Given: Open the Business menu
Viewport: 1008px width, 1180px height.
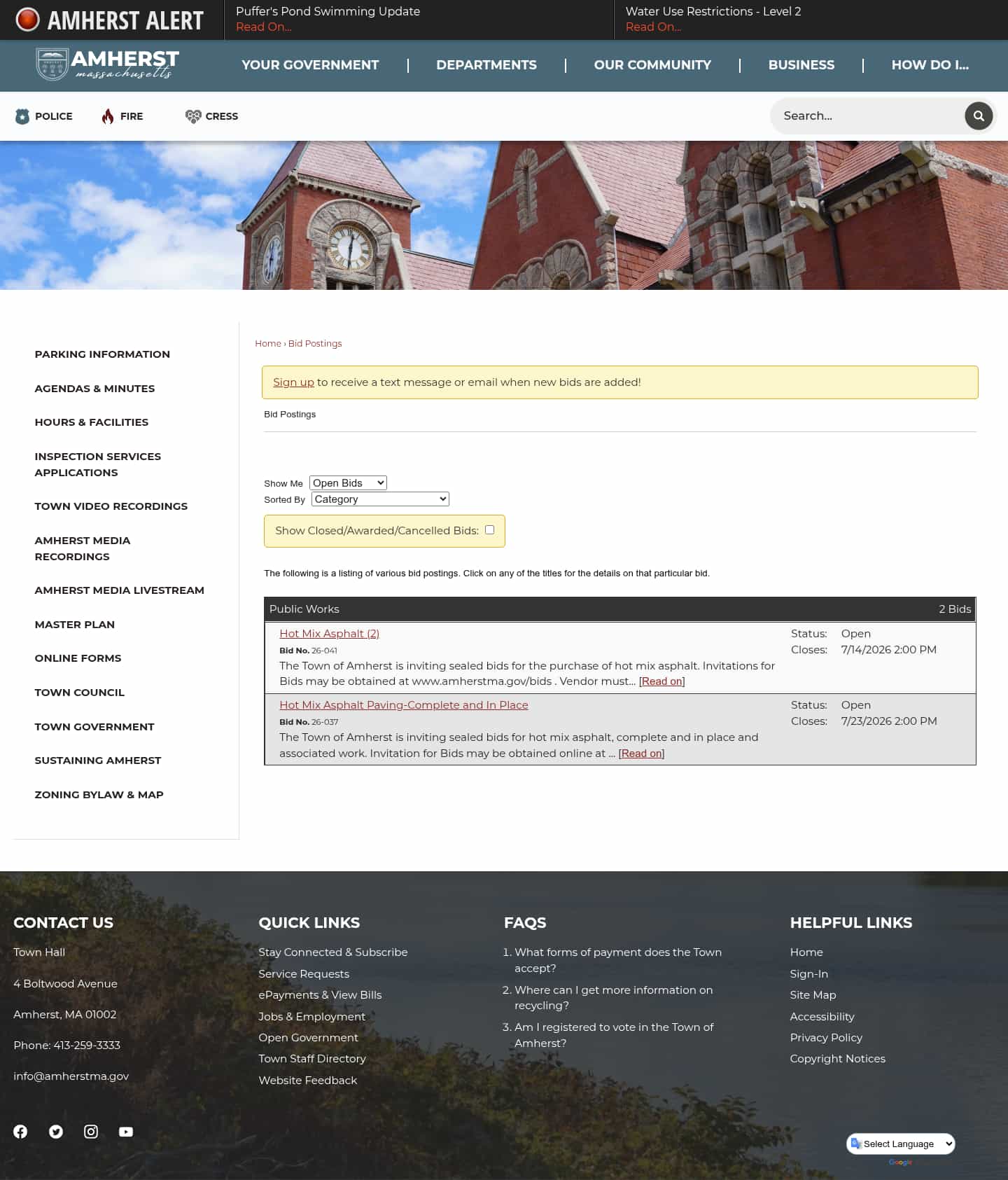Looking at the screenshot, I should [801, 65].
